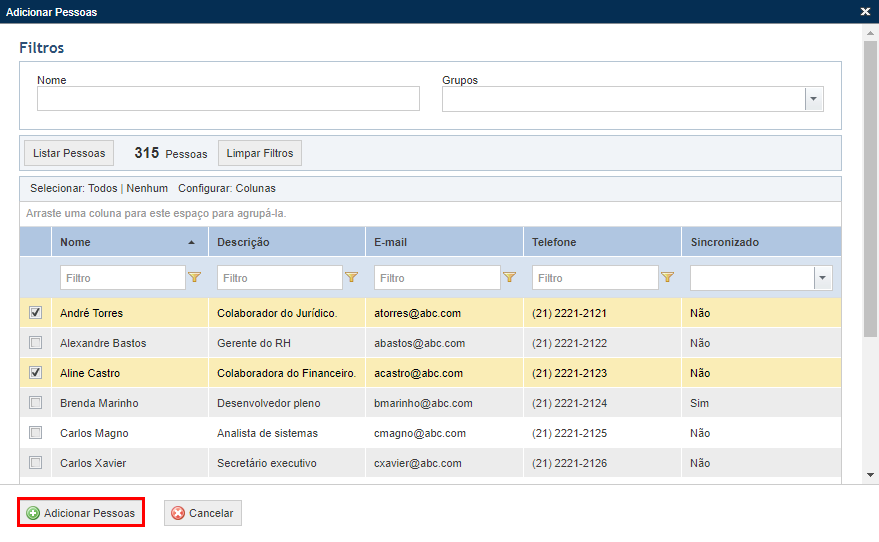Click the Cancelar button
879x542 pixels.
pos(203,513)
